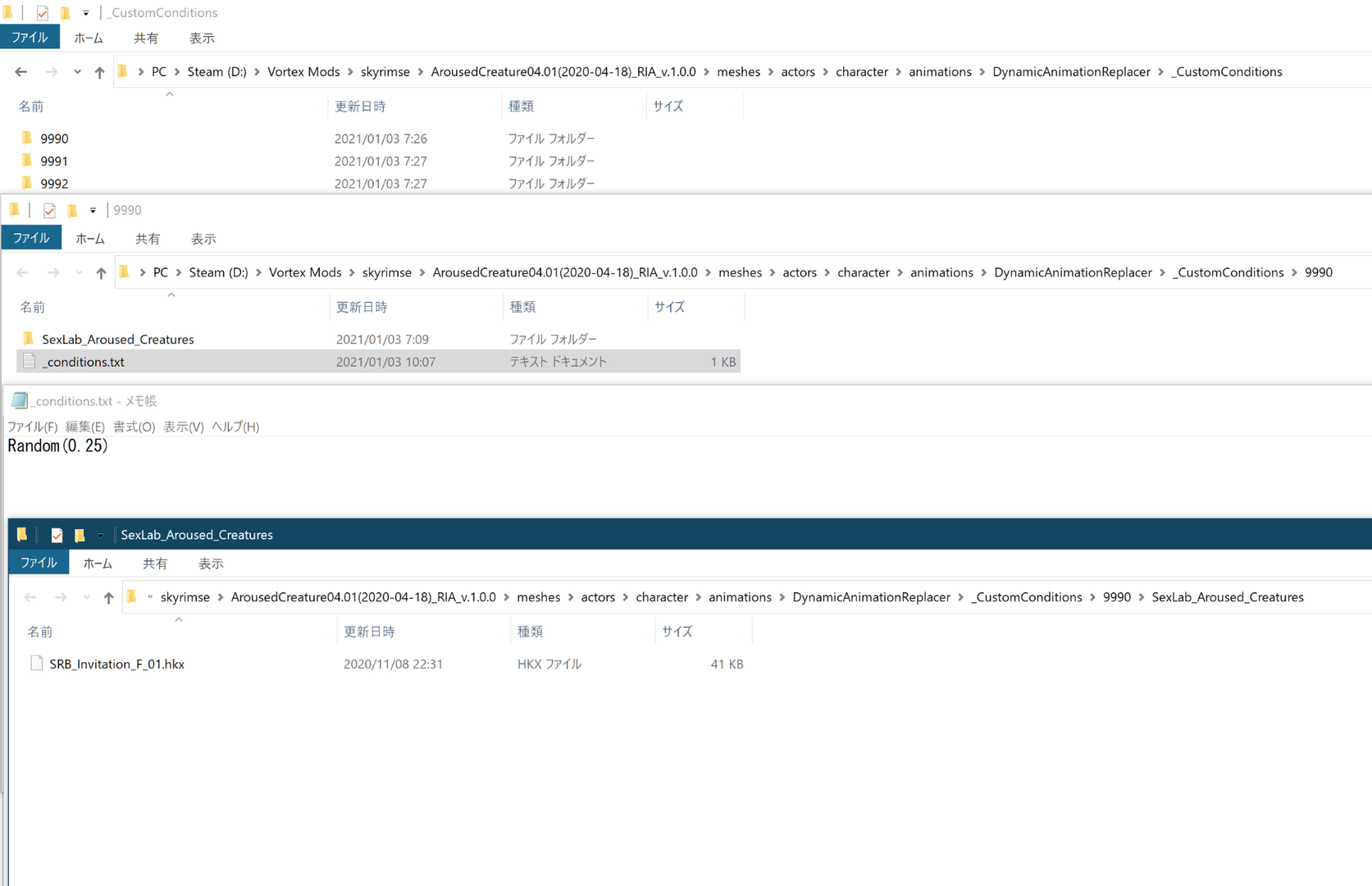
Task: Click Up arrow in 9990 window
Action: [x=101, y=273]
